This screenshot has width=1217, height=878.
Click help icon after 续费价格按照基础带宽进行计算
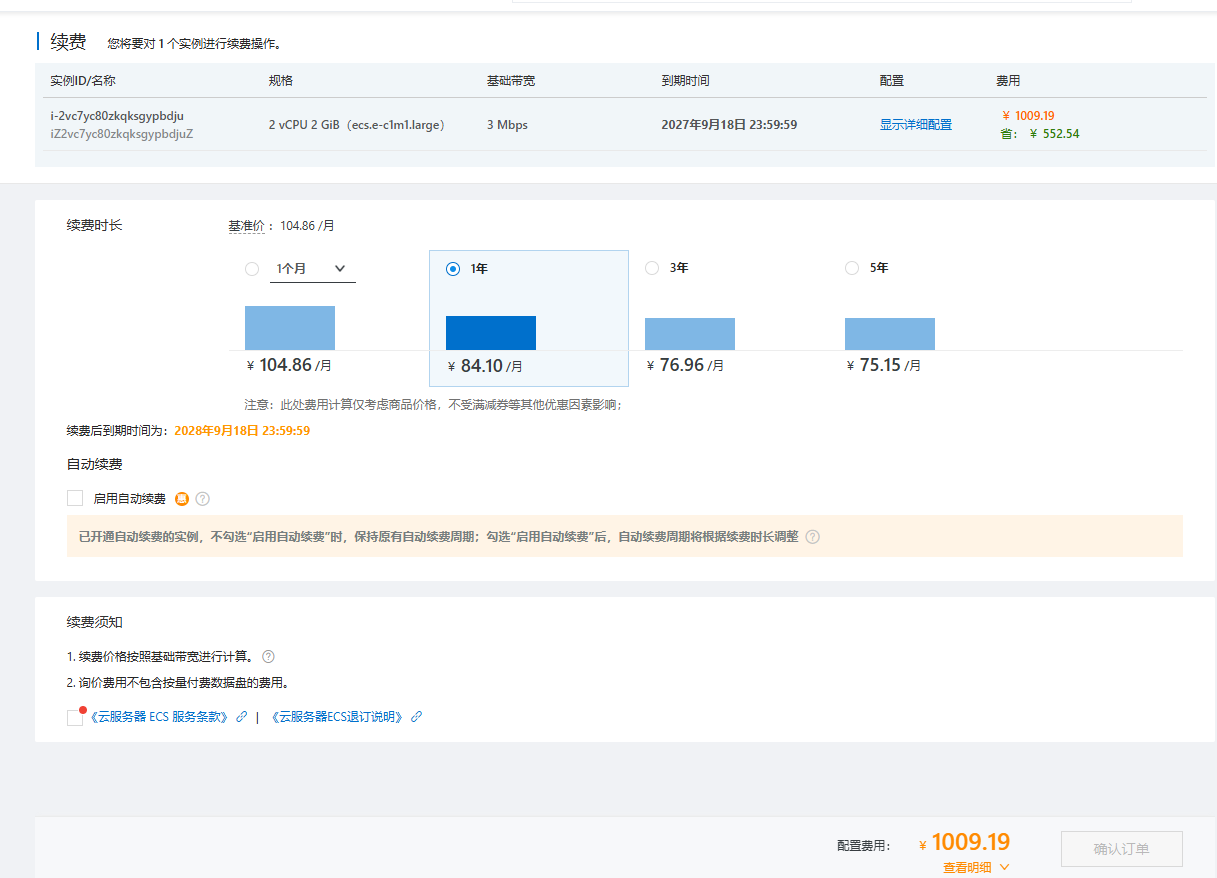click(x=268, y=657)
